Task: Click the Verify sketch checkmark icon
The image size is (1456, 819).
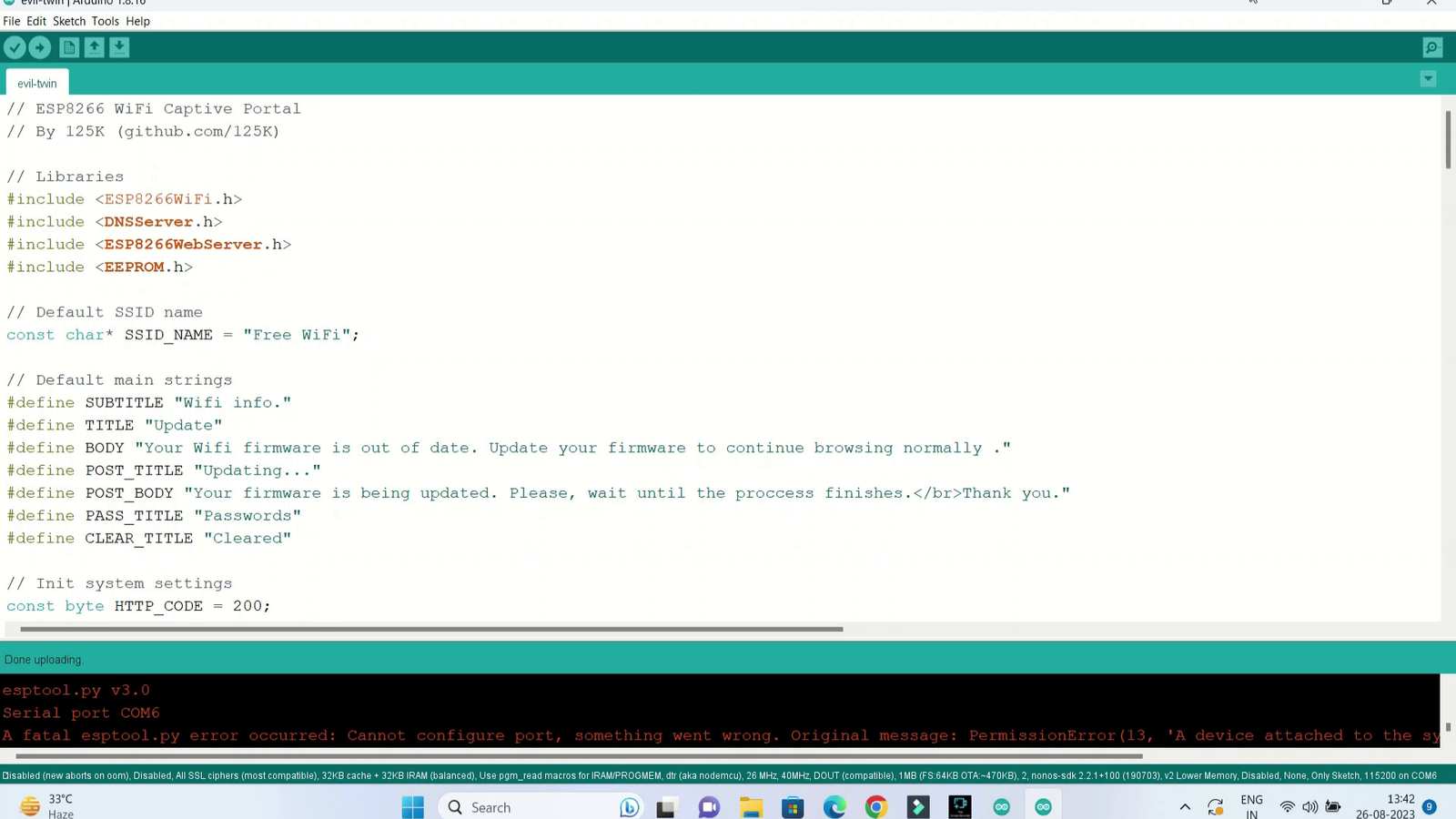Action: tap(15, 47)
